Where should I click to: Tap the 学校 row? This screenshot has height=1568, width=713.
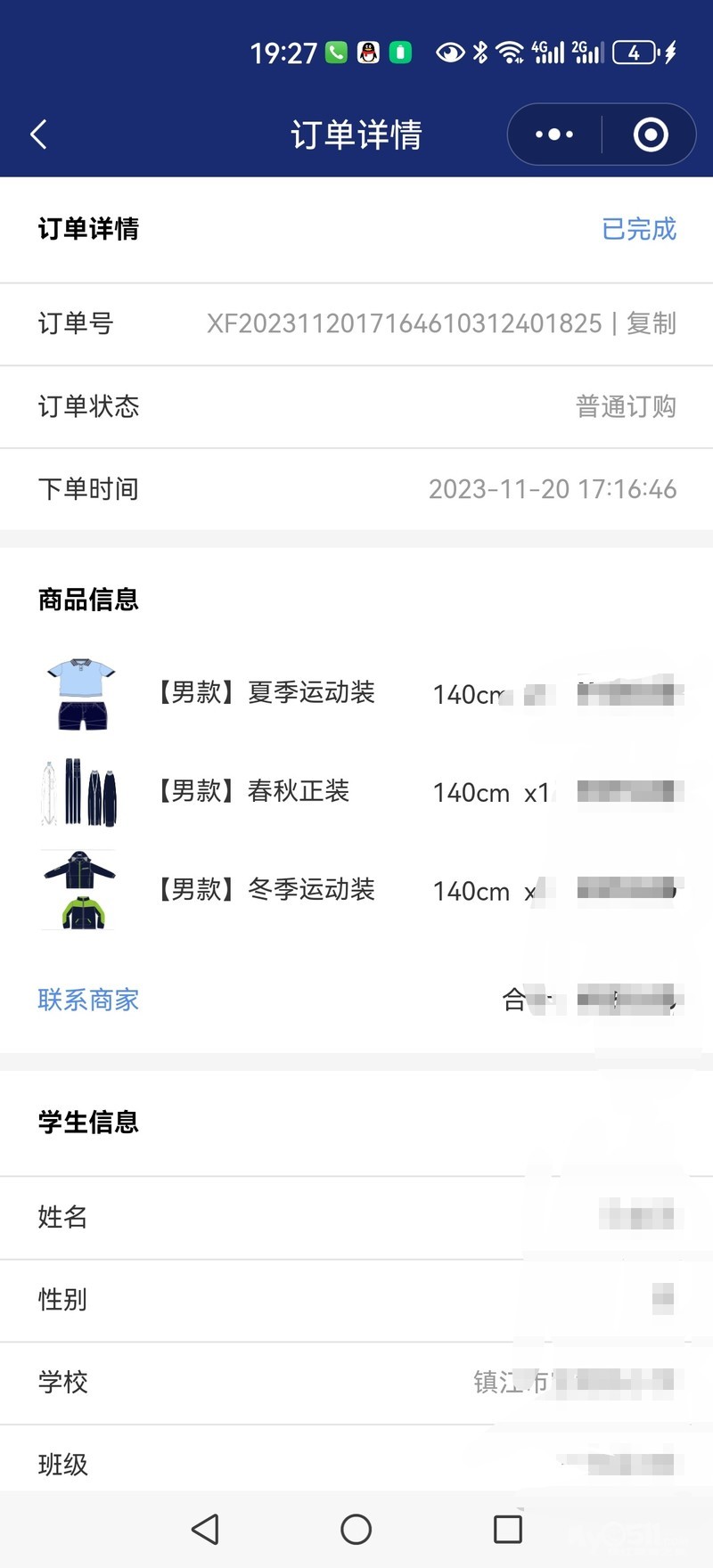tap(356, 1383)
